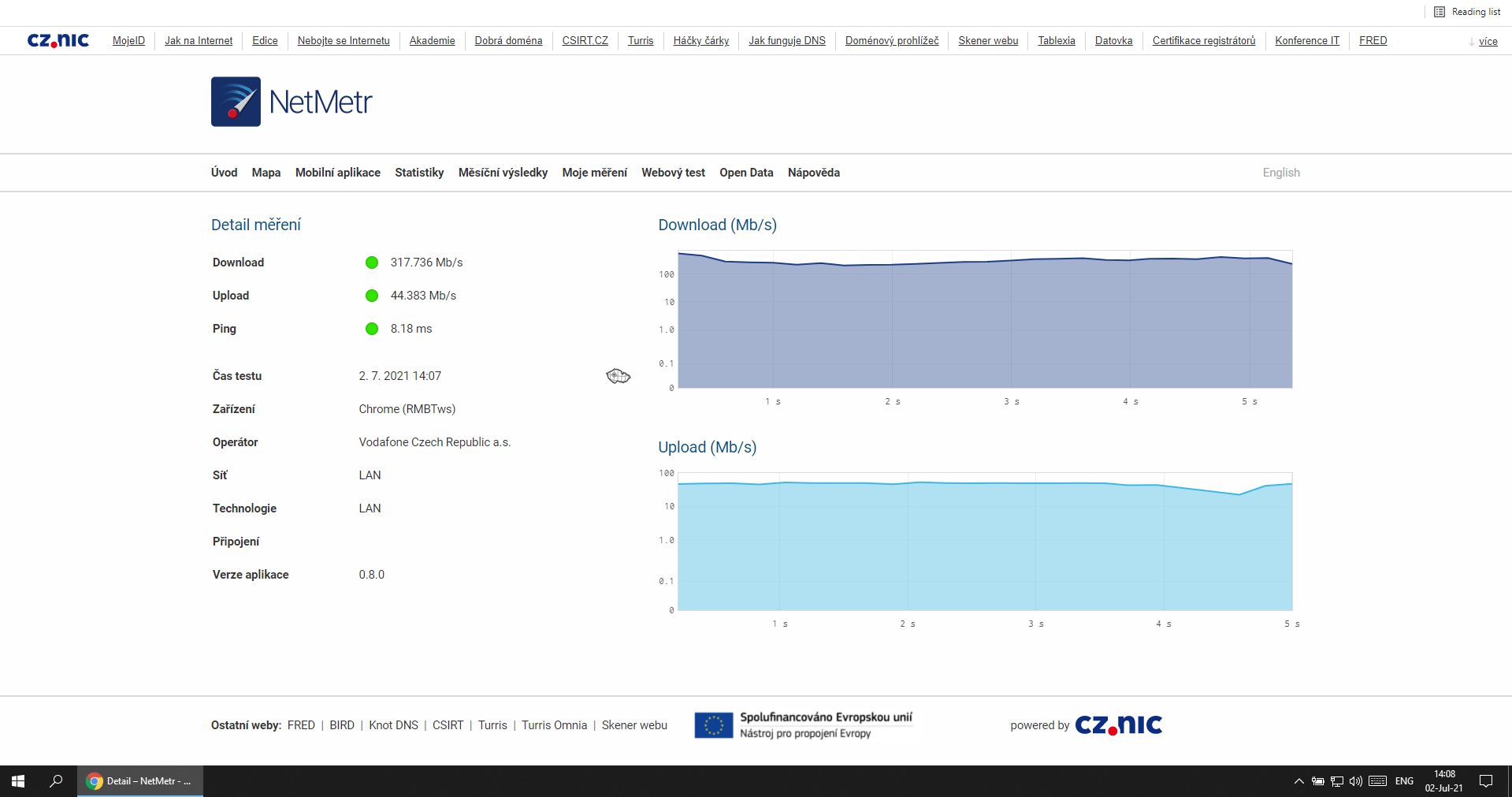Click the volume speaker tray icon
Screen dimensions: 1512x797
point(1355,781)
